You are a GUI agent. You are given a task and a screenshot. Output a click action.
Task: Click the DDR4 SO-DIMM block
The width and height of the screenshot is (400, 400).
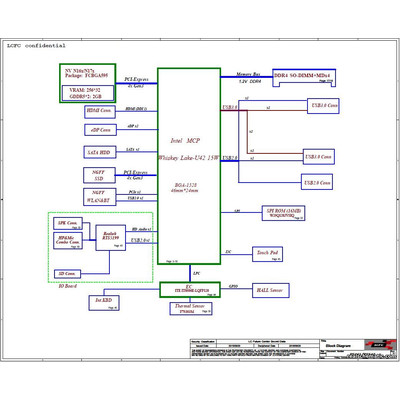click(304, 78)
